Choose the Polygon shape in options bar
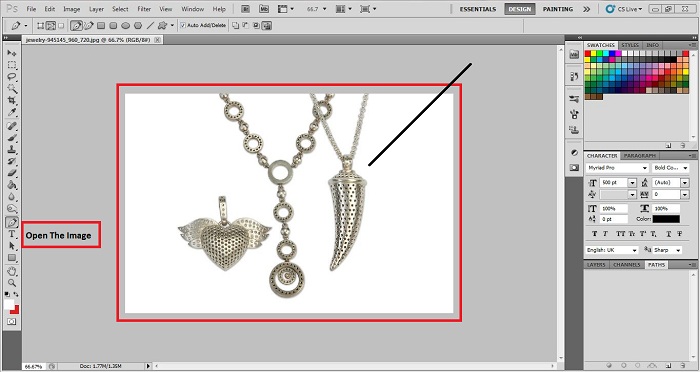Screen dimensions: 700x372 pyautogui.click(x=138, y=26)
